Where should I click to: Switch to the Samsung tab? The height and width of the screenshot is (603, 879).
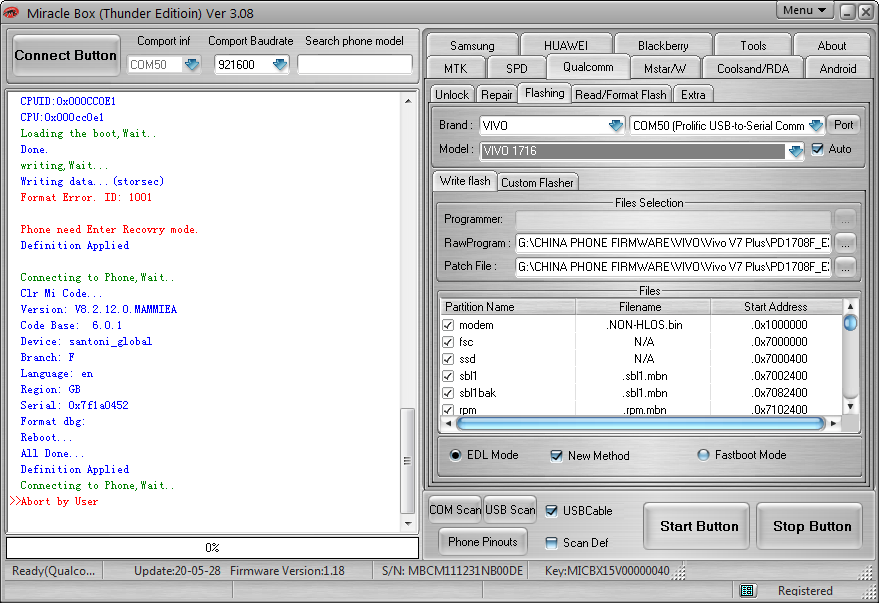(472, 45)
